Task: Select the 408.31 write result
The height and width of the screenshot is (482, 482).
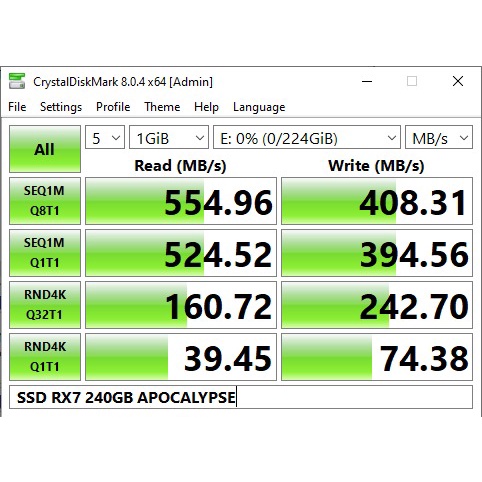Action: pos(377,201)
